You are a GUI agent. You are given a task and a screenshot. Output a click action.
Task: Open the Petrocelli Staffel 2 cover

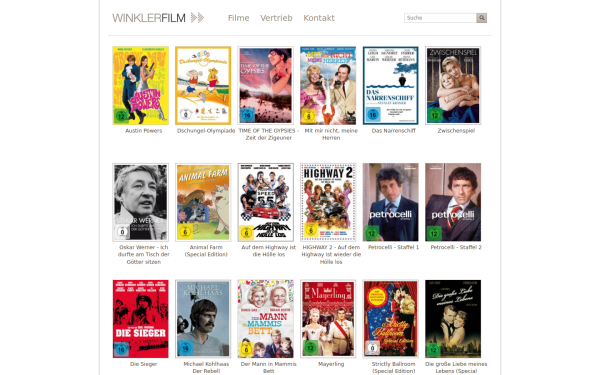pyautogui.click(x=453, y=202)
